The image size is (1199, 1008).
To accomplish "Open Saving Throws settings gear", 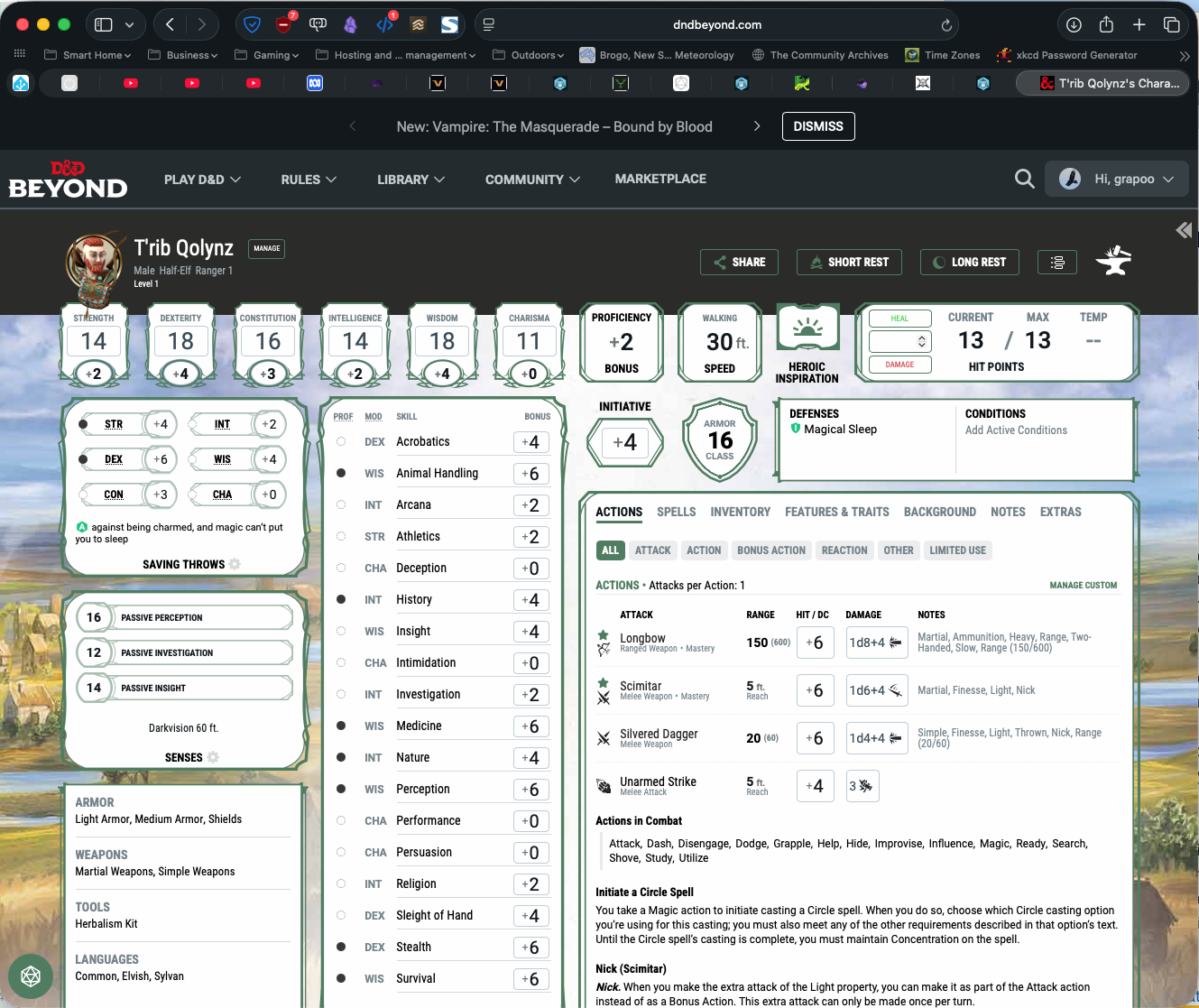I will pos(235,564).
